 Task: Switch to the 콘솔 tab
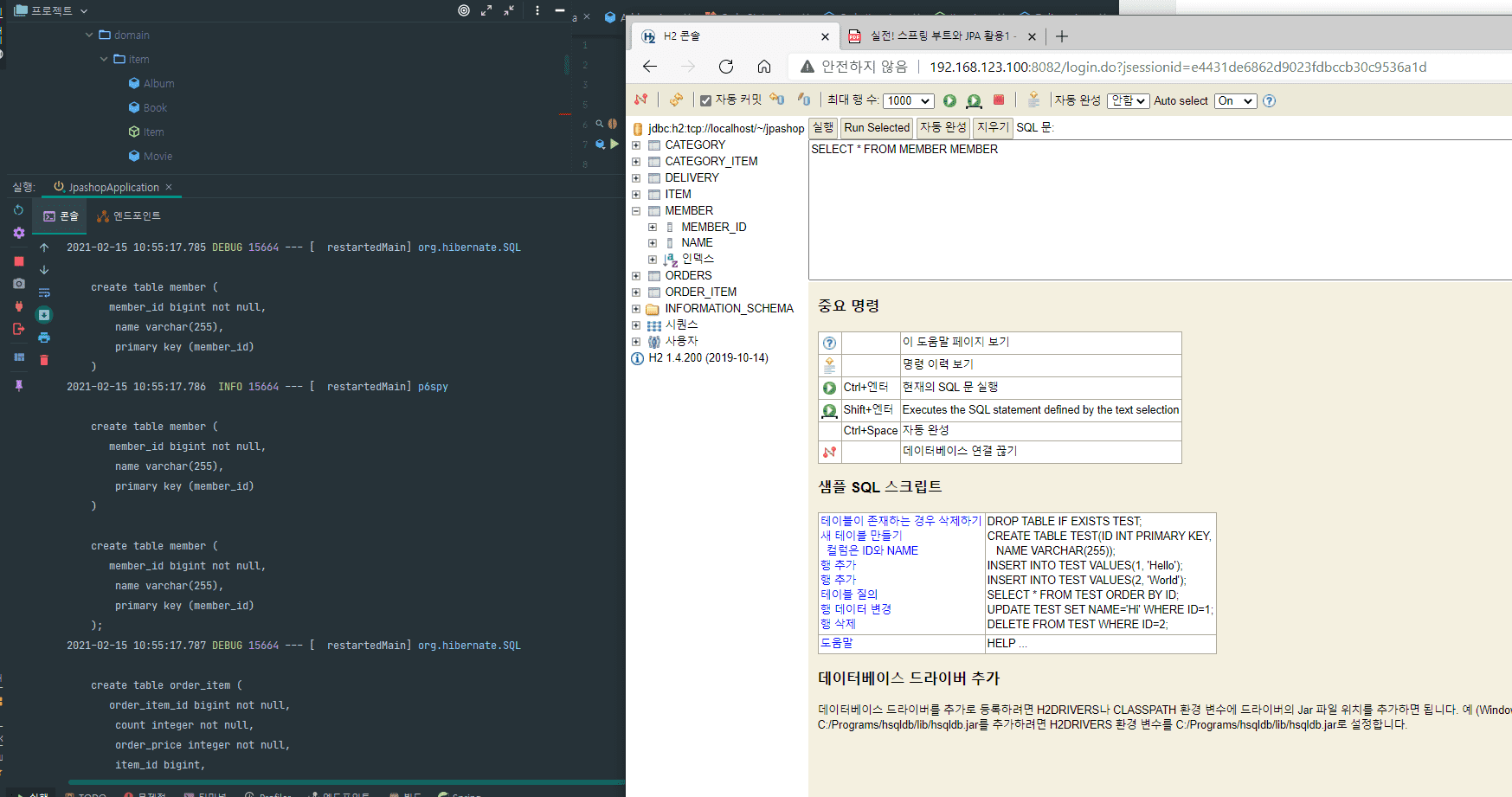point(61,215)
